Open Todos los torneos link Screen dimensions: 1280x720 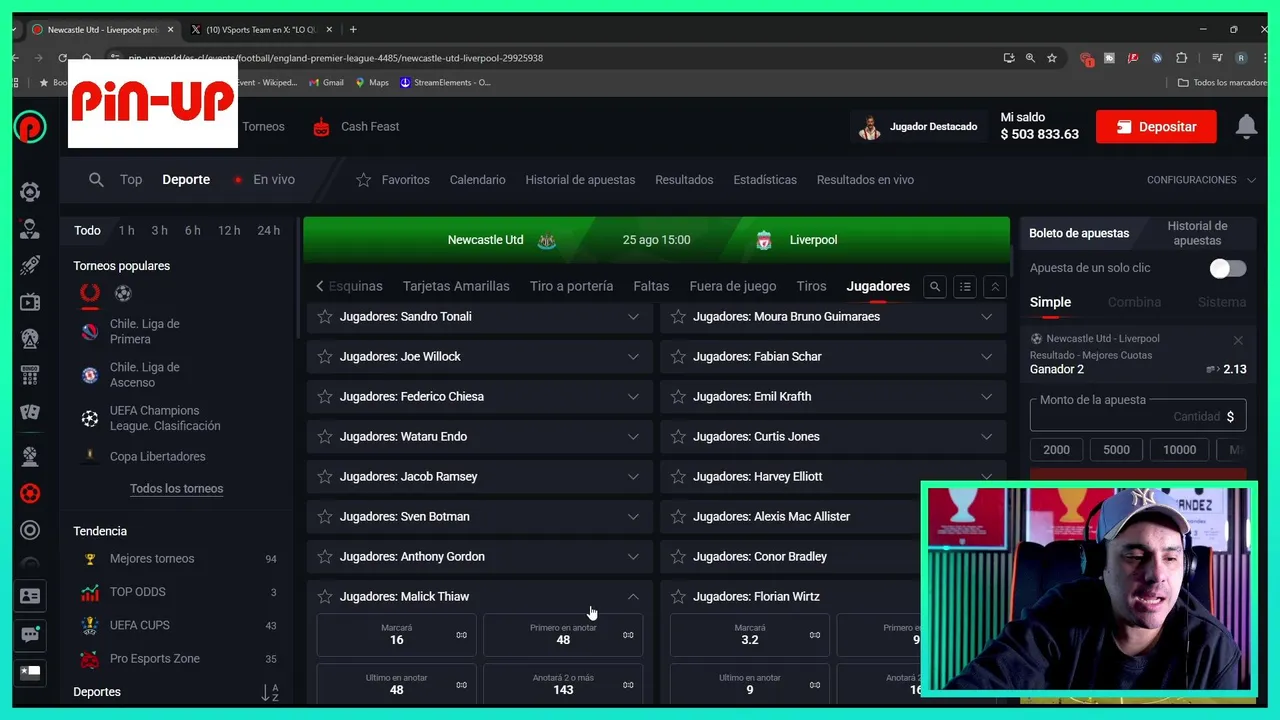pyautogui.click(x=176, y=489)
